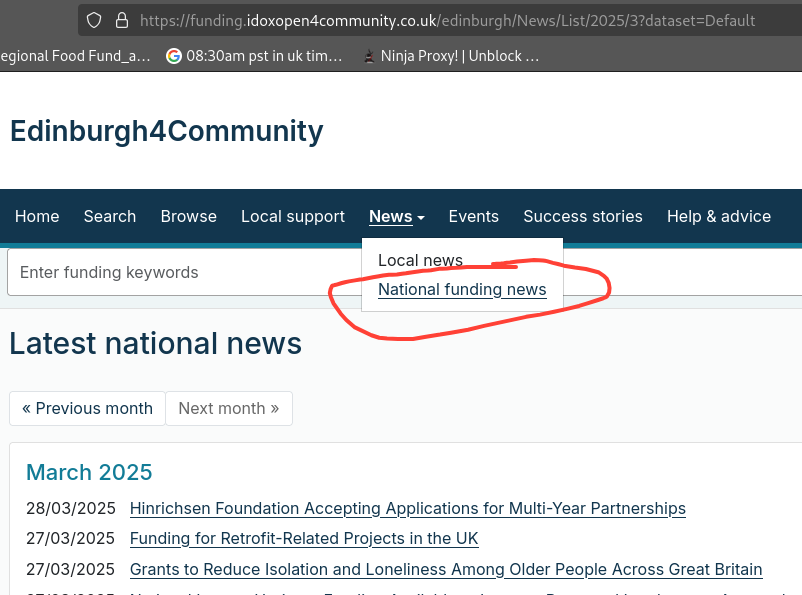Collapse the News dropdown menu

(397, 216)
